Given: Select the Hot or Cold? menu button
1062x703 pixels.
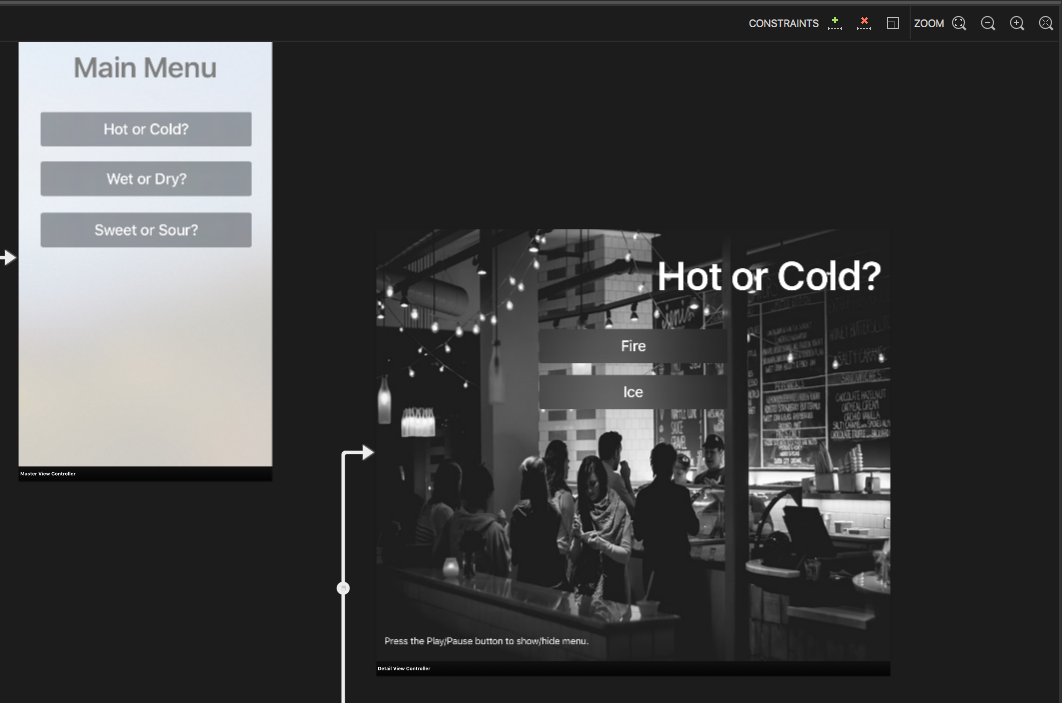Looking at the screenshot, I should pyautogui.click(x=145, y=128).
